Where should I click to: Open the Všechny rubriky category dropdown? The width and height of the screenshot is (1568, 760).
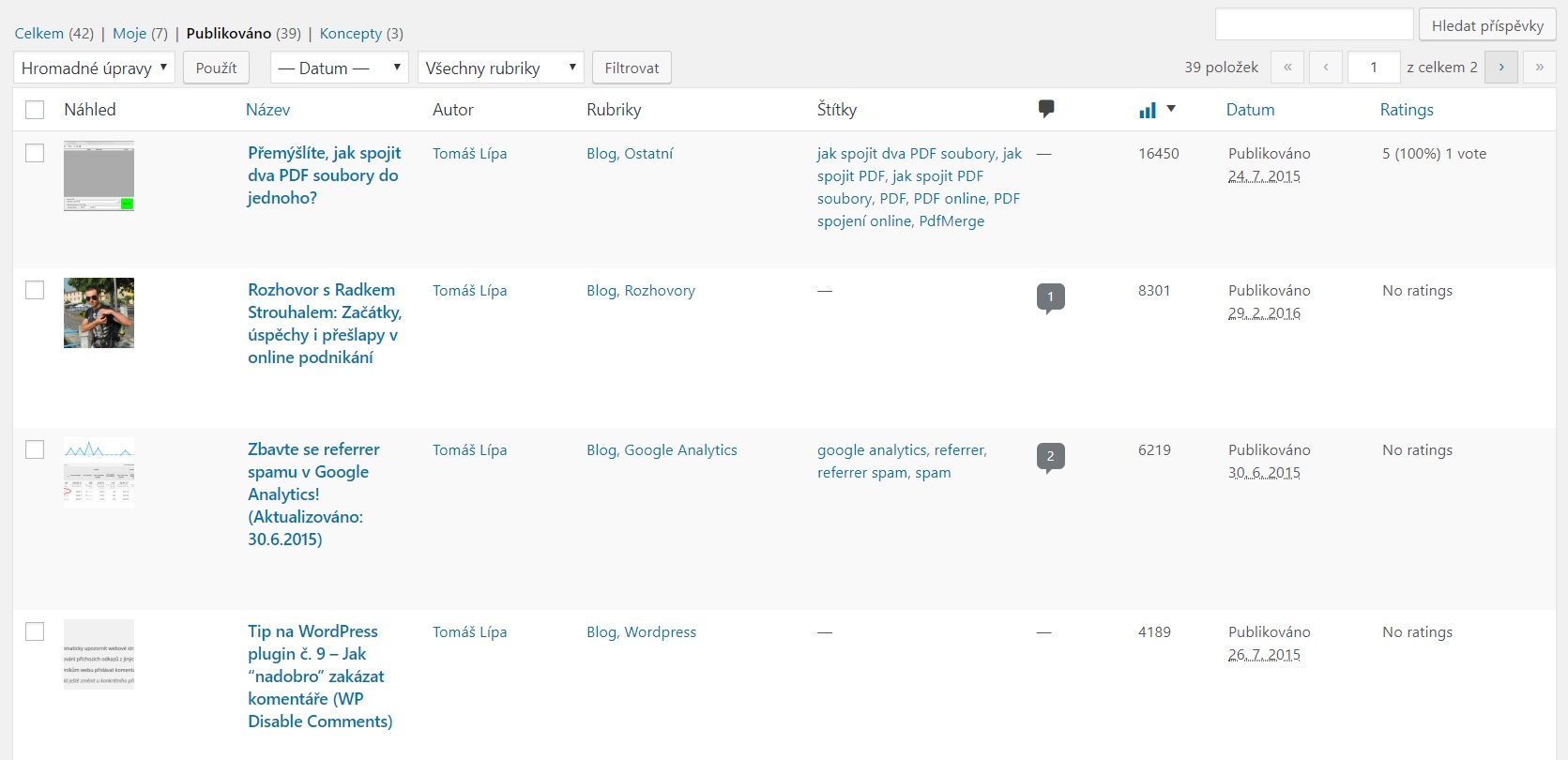500,68
